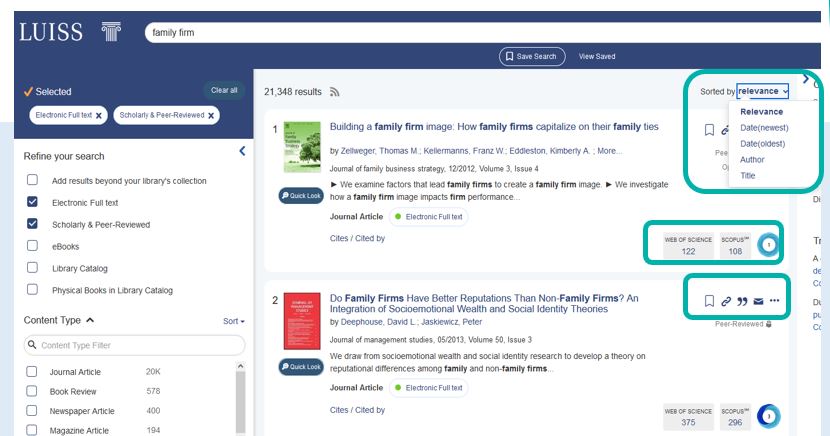Tick the Journal Article content type checkbox

(33, 372)
